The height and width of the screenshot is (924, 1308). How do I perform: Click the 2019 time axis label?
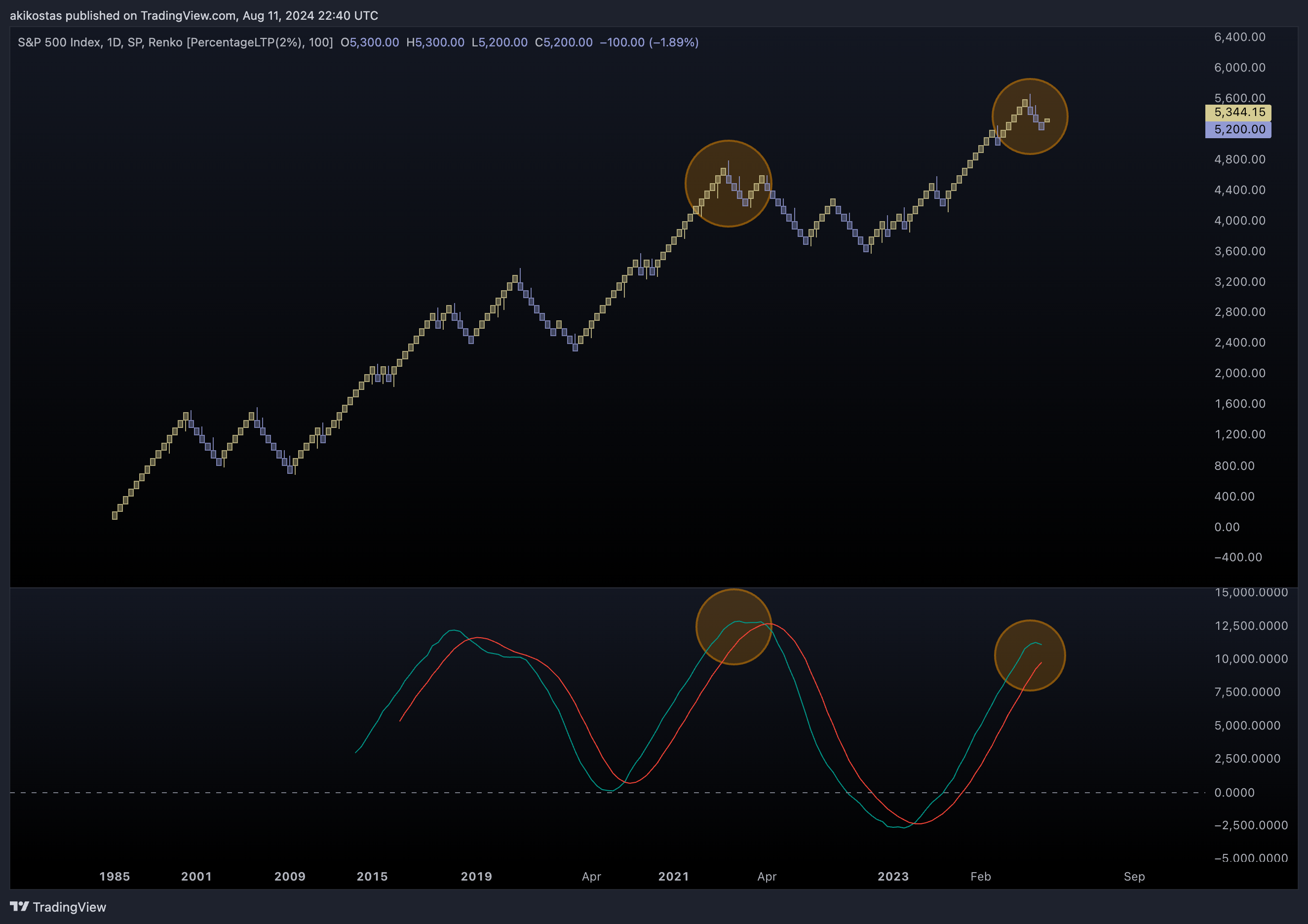476,877
